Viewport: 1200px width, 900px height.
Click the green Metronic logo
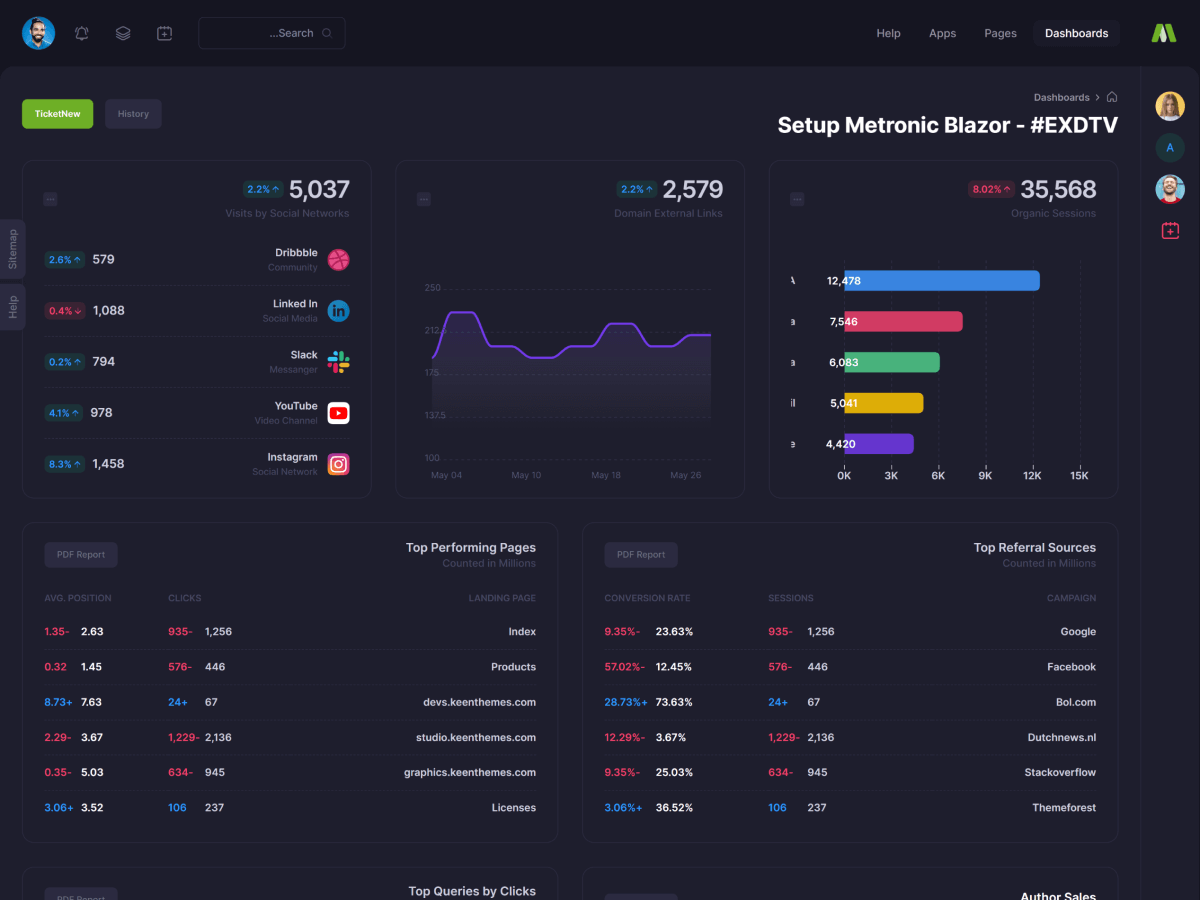(1163, 33)
